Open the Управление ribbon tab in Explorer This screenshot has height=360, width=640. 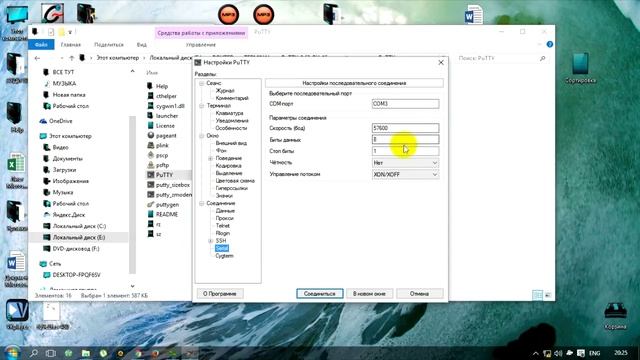tap(201, 44)
